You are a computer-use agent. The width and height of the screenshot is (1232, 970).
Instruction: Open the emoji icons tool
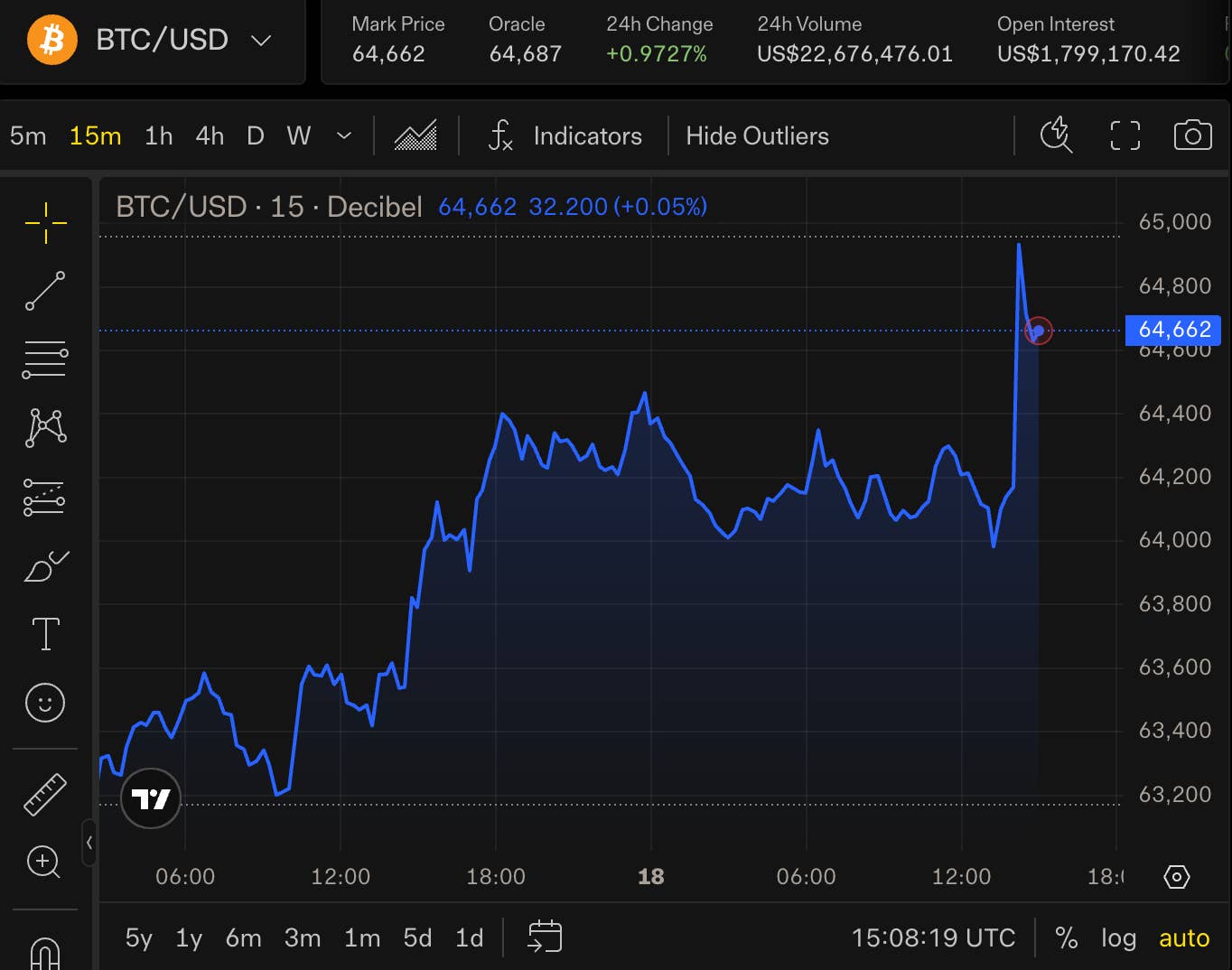pos(45,703)
